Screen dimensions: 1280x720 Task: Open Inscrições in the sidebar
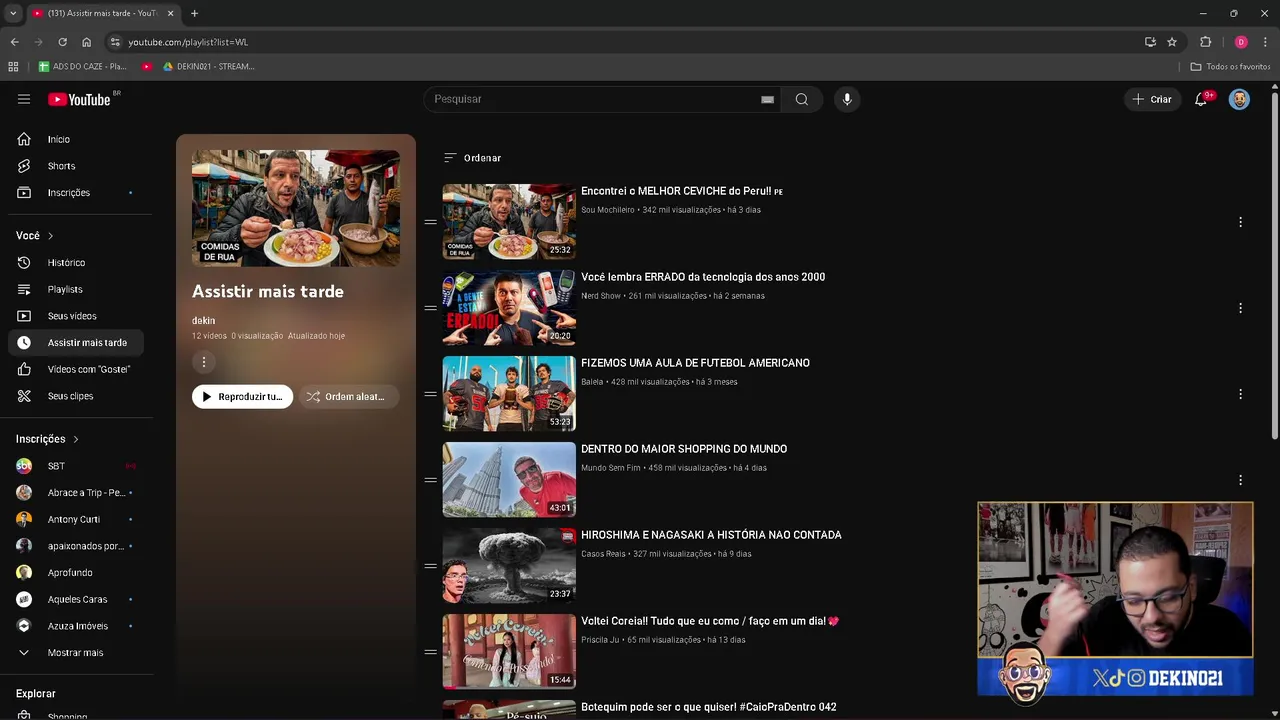pyautogui.click(x=77, y=192)
